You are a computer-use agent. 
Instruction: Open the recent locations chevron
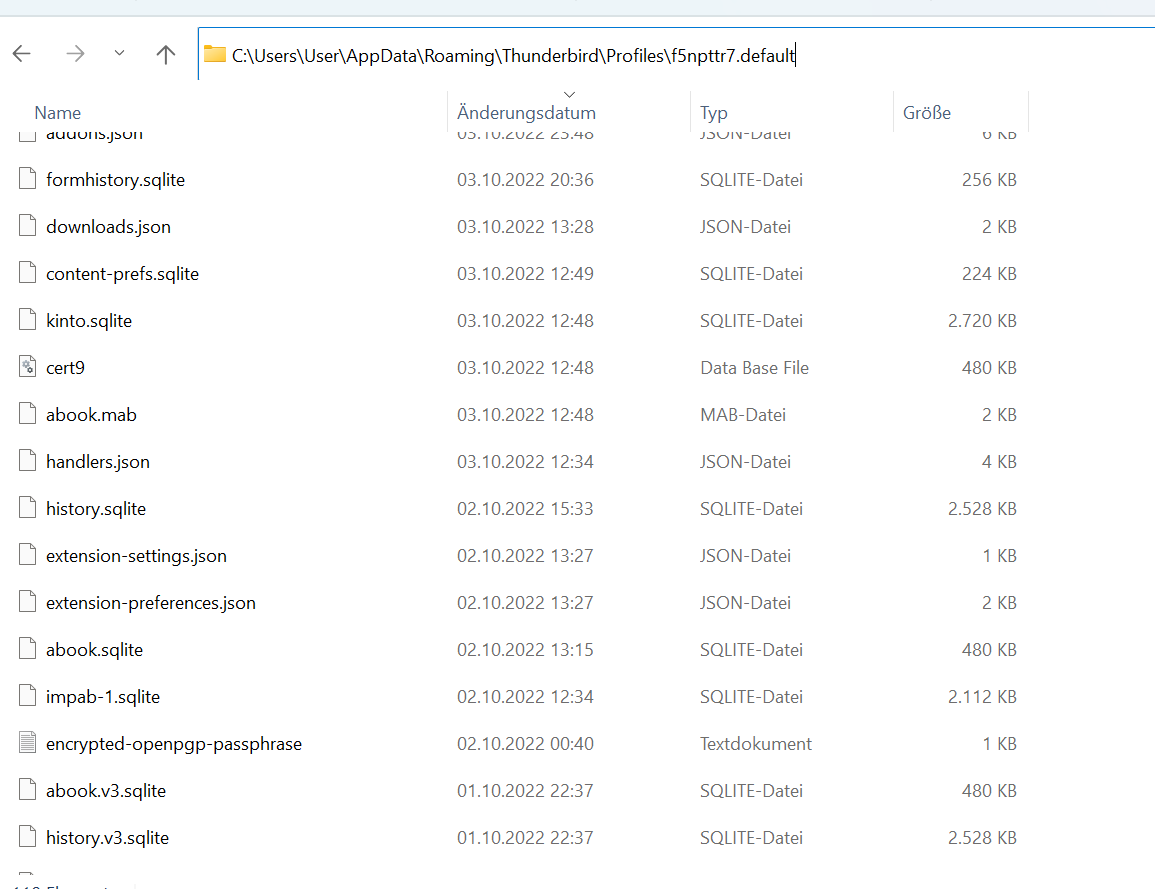pos(119,53)
